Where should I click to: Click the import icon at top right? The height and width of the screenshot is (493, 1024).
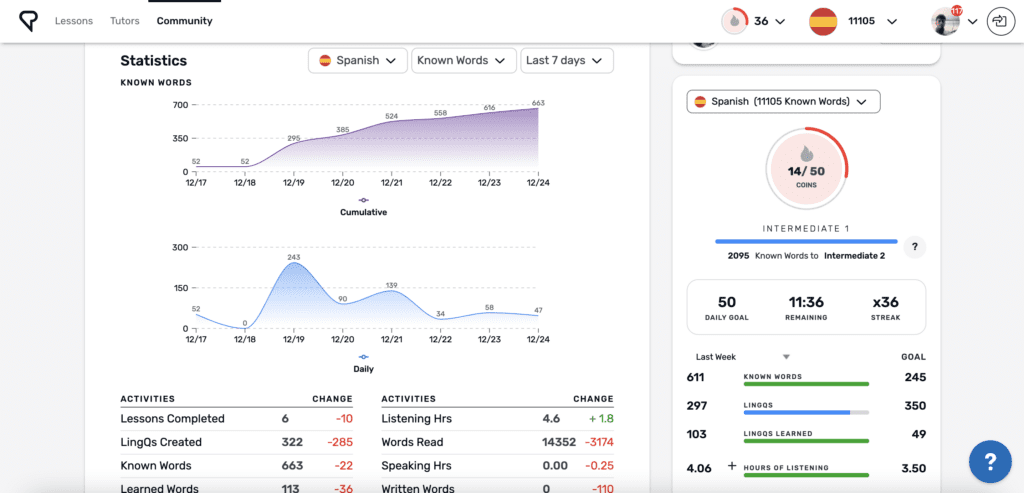(x=998, y=21)
